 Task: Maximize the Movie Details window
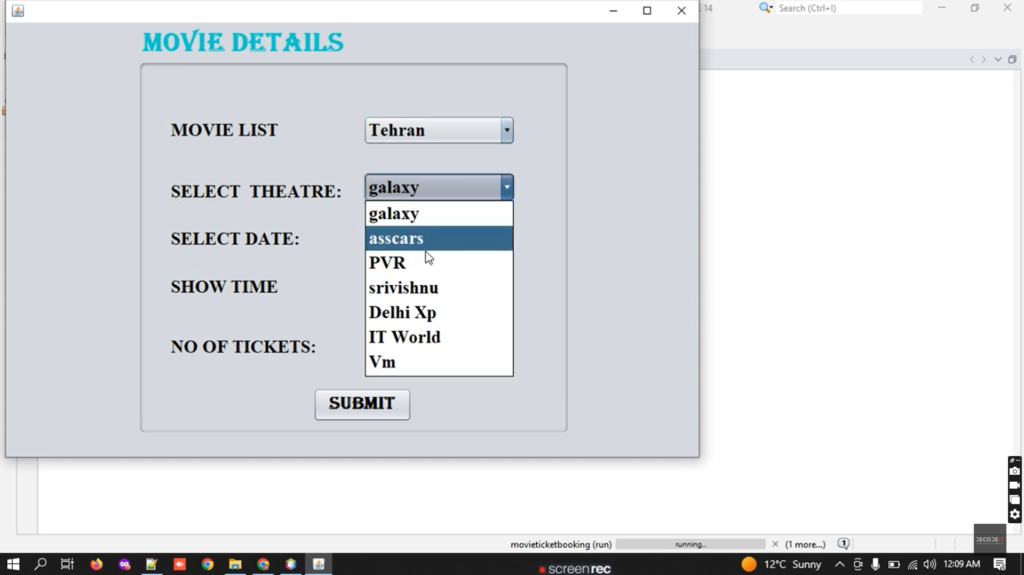click(x=647, y=10)
